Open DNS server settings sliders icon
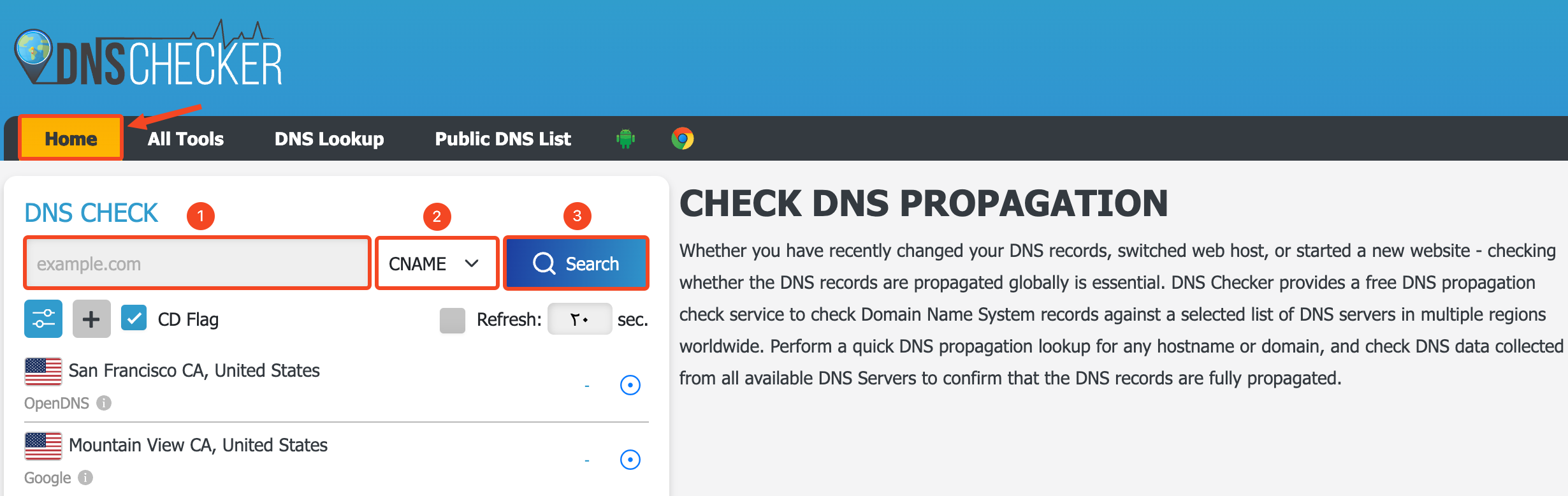 43,319
